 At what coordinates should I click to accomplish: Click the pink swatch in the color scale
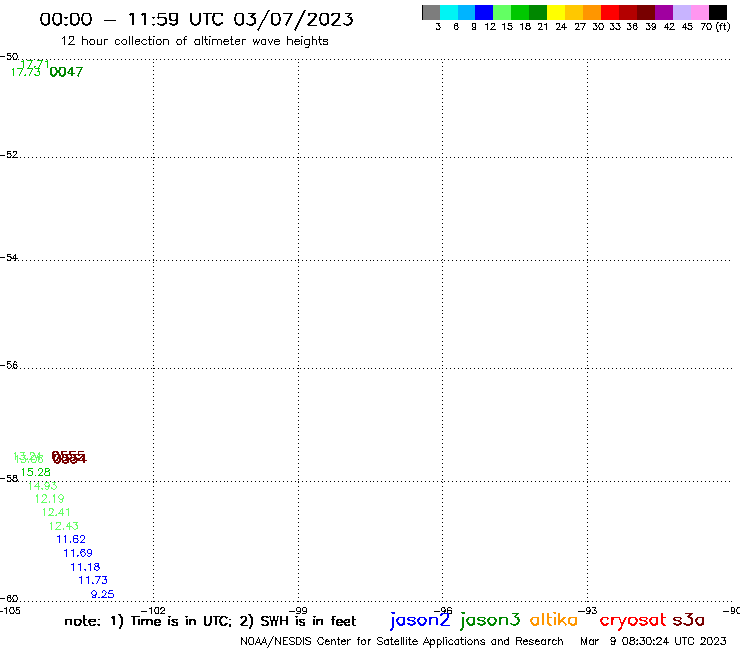[699, 12]
